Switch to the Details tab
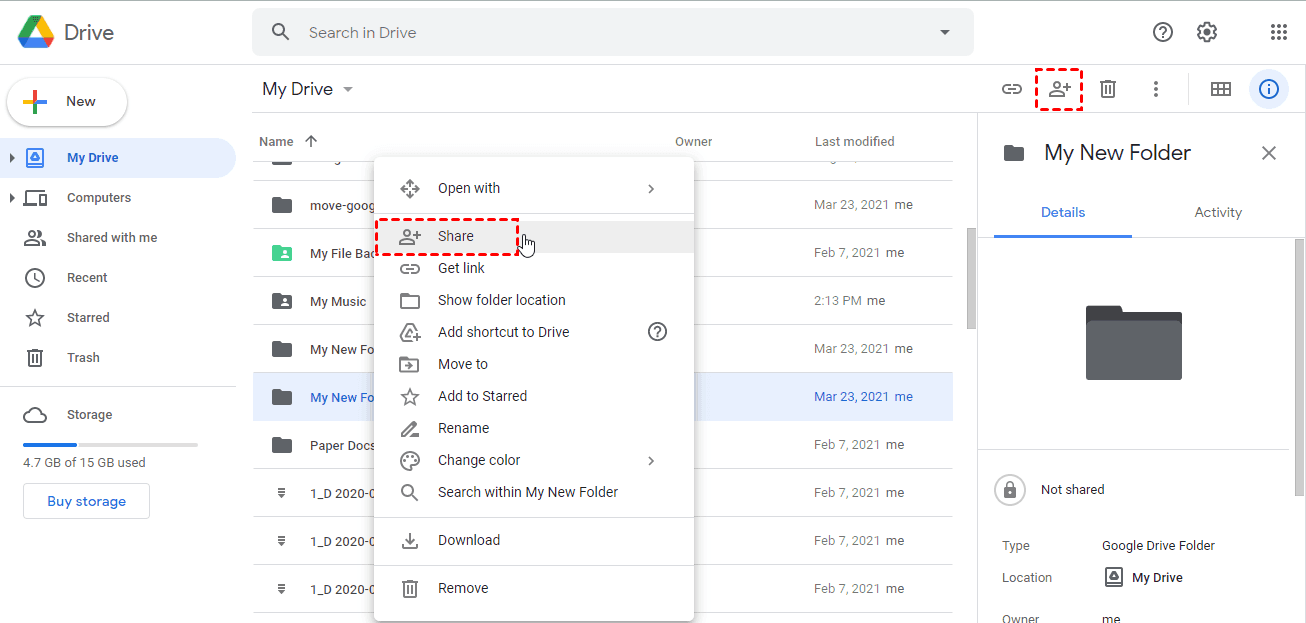1306x623 pixels. tap(1063, 213)
